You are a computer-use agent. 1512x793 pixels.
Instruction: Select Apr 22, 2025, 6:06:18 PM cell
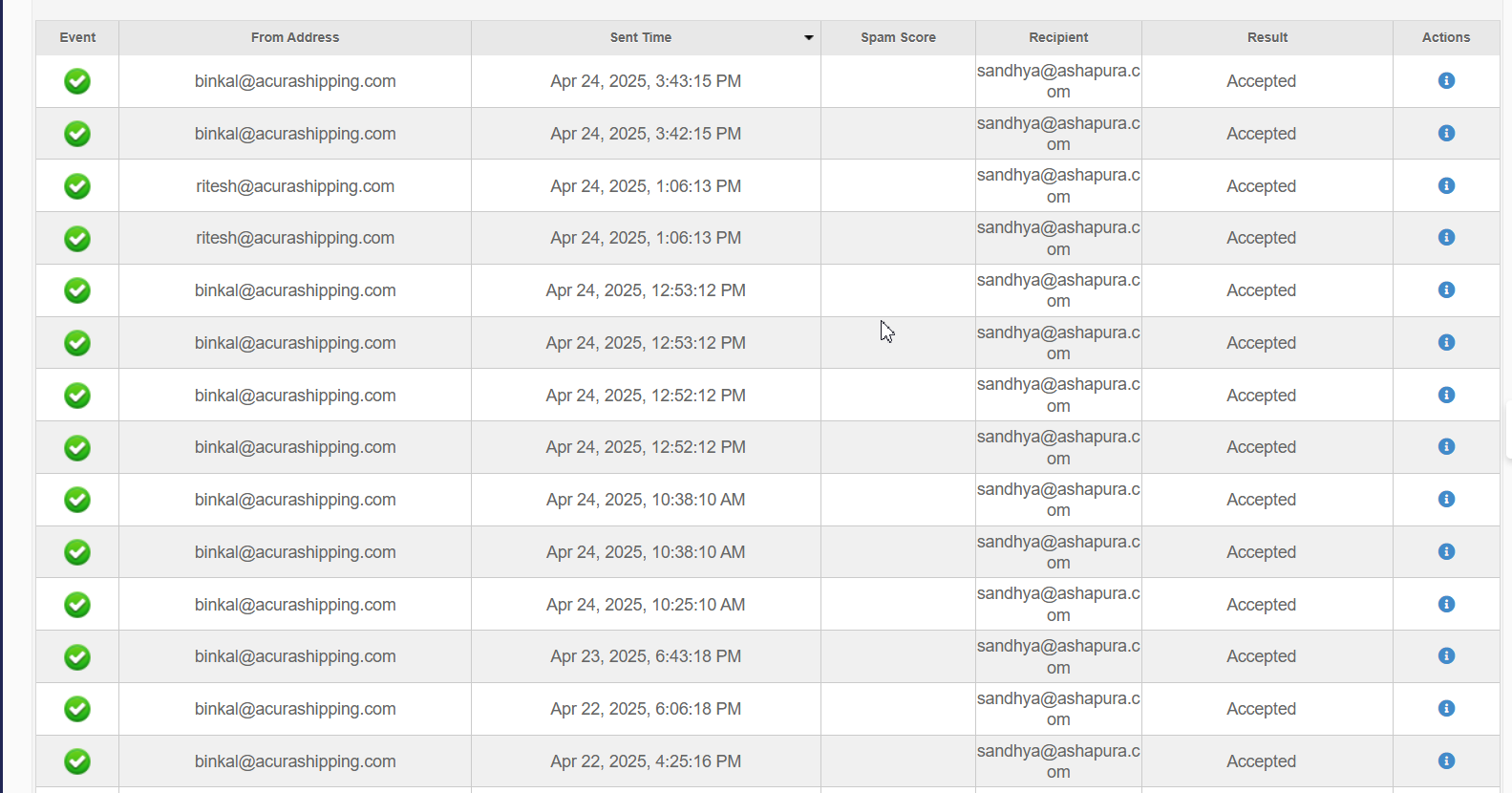pyautogui.click(x=646, y=709)
